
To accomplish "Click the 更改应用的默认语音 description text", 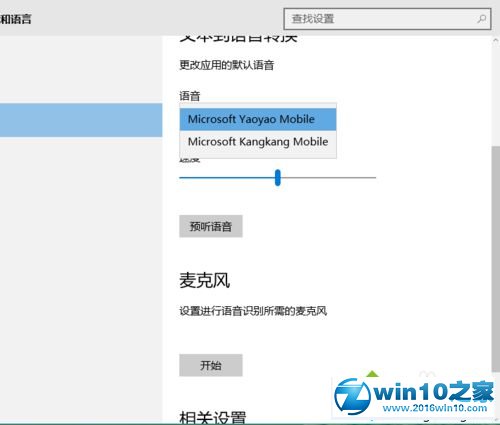I will tap(227, 65).
